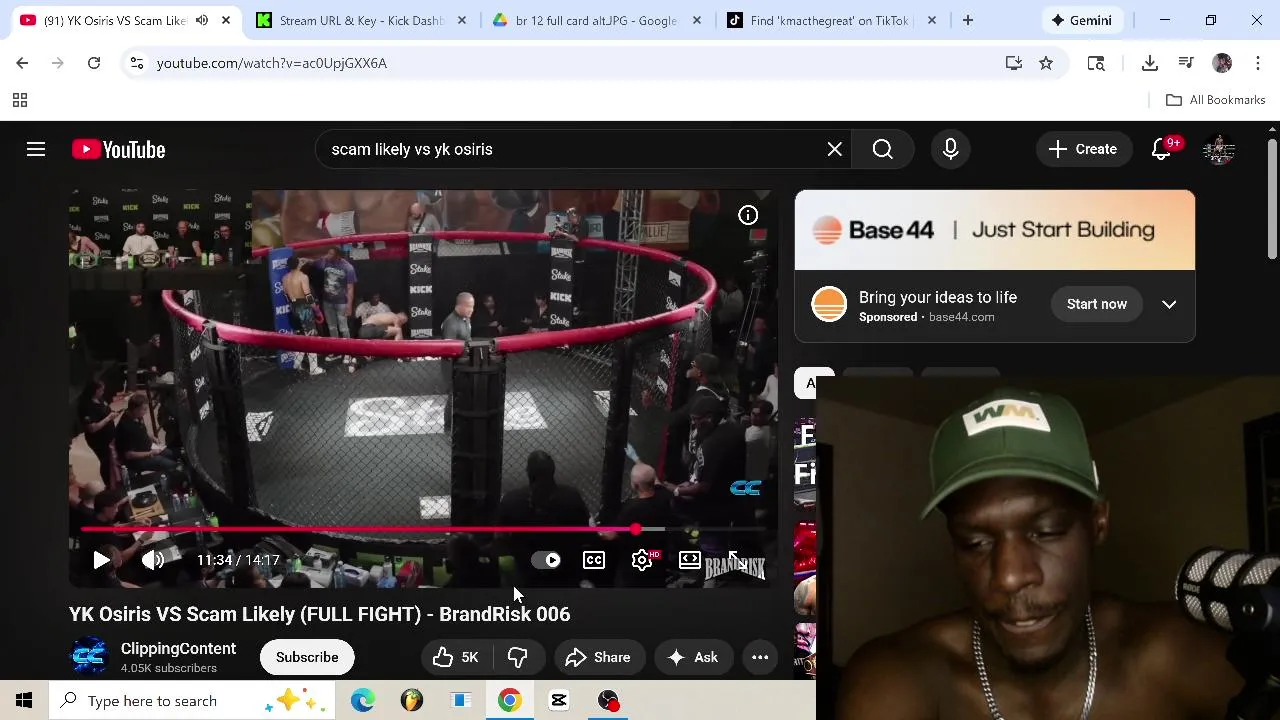Reload the current page
This screenshot has width=1280, height=720.
tap(94, 63)
